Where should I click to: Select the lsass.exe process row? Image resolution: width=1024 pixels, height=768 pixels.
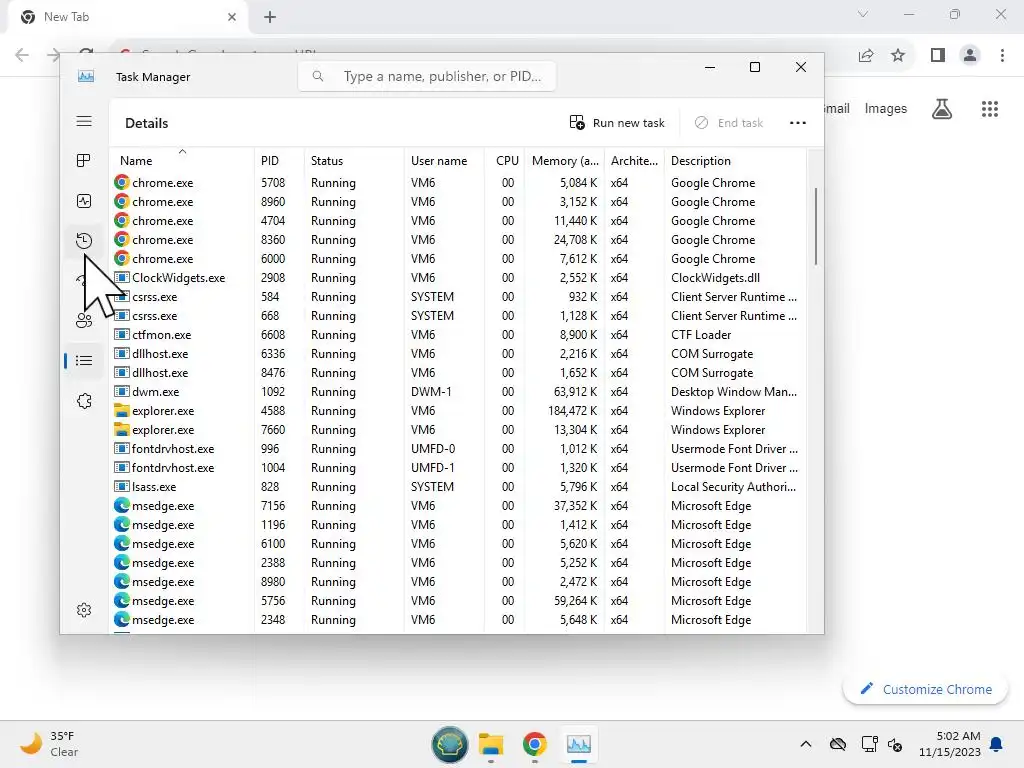[x=458, y=487]
